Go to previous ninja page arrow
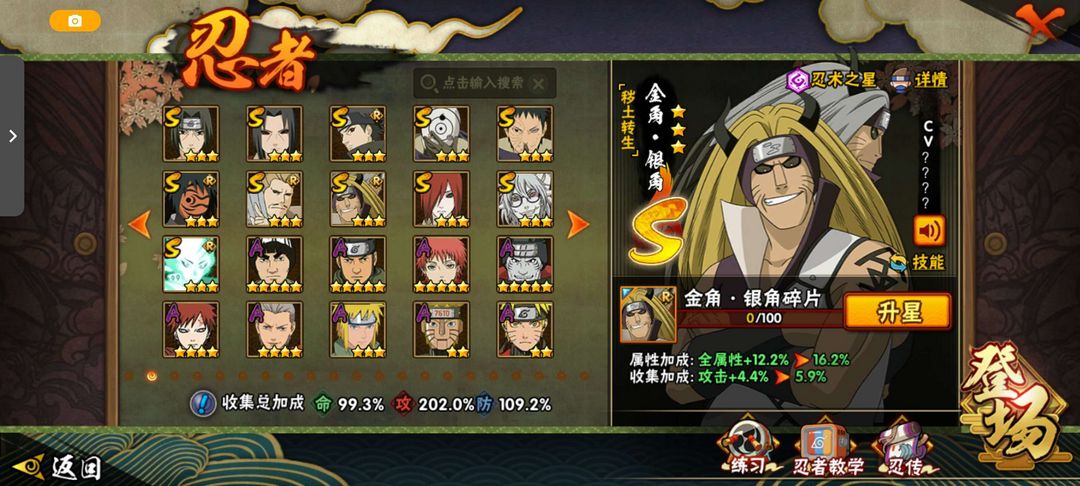1080x486 pixels. click(140, 224)
